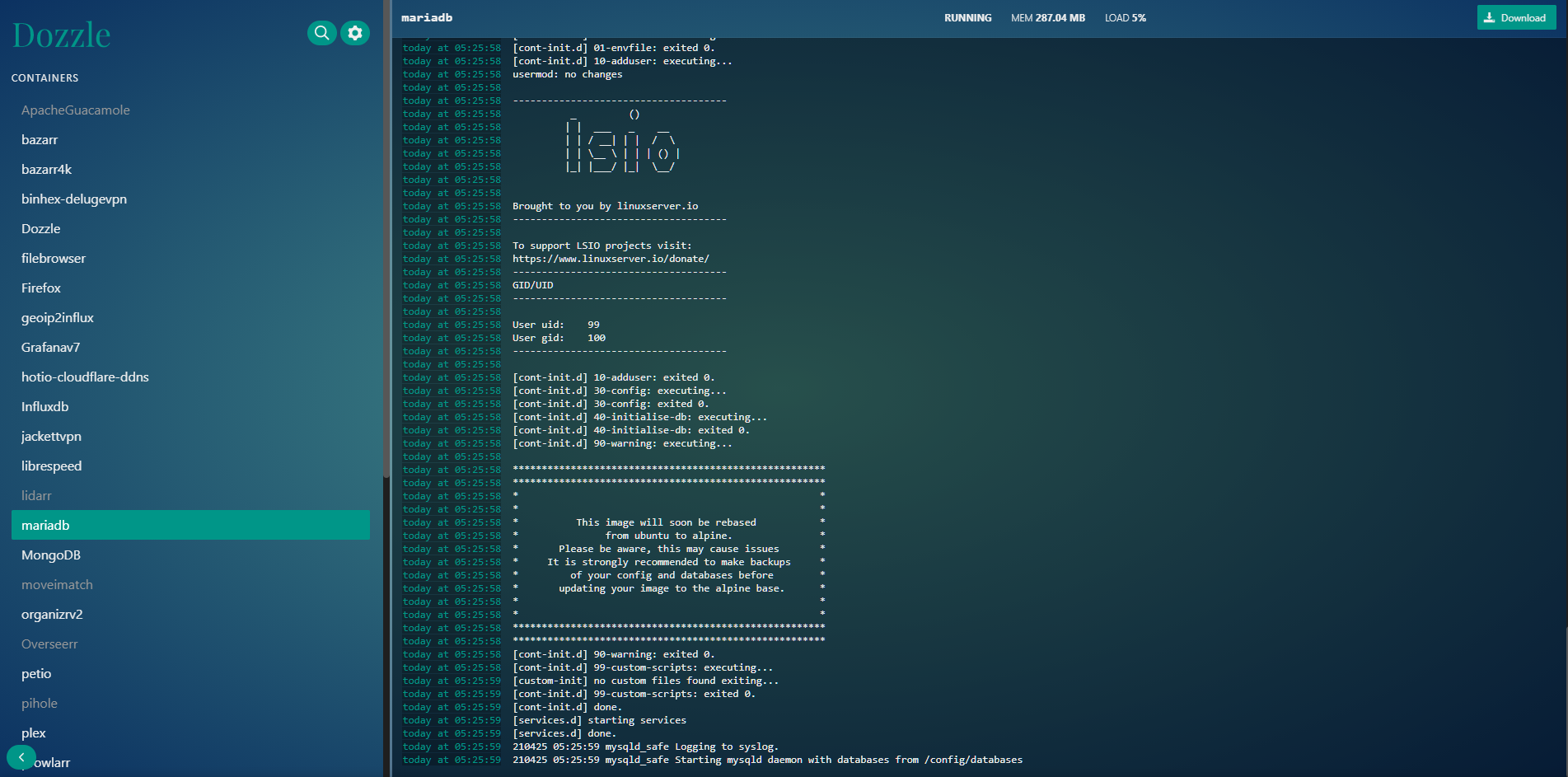
Task: Click the search magnifier icon
Action: click(321, 33)
